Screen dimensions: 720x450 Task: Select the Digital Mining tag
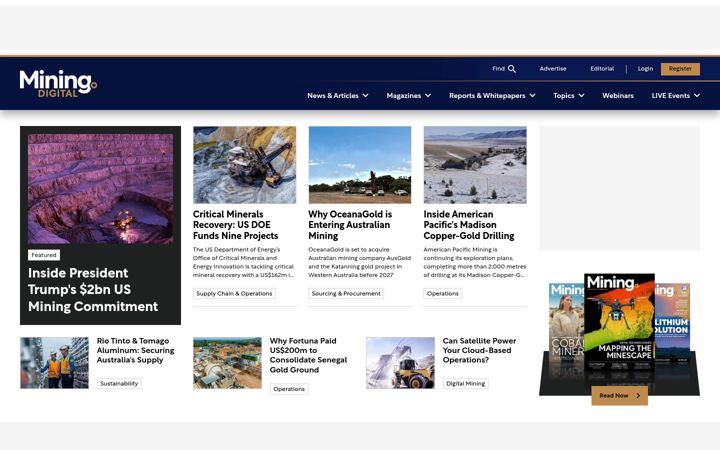click(x=465, y=383)
